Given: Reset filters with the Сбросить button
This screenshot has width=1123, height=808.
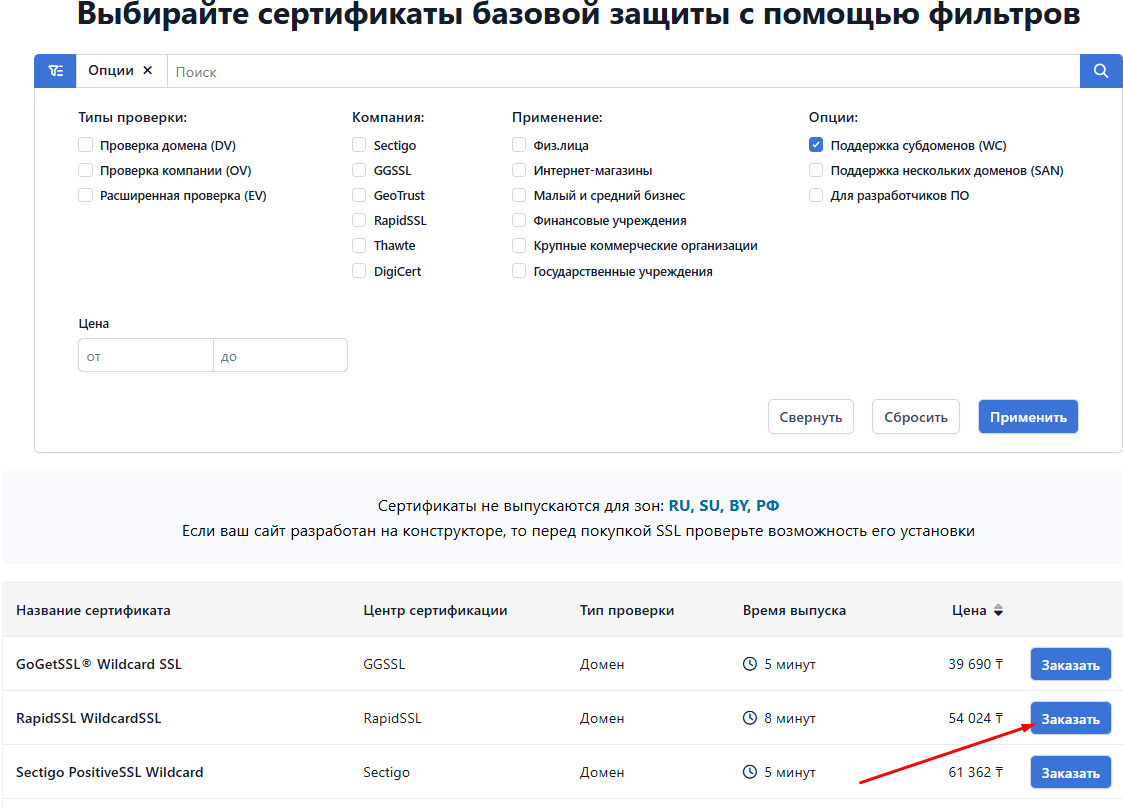Looking at the screenshot, I should [915, 417].
